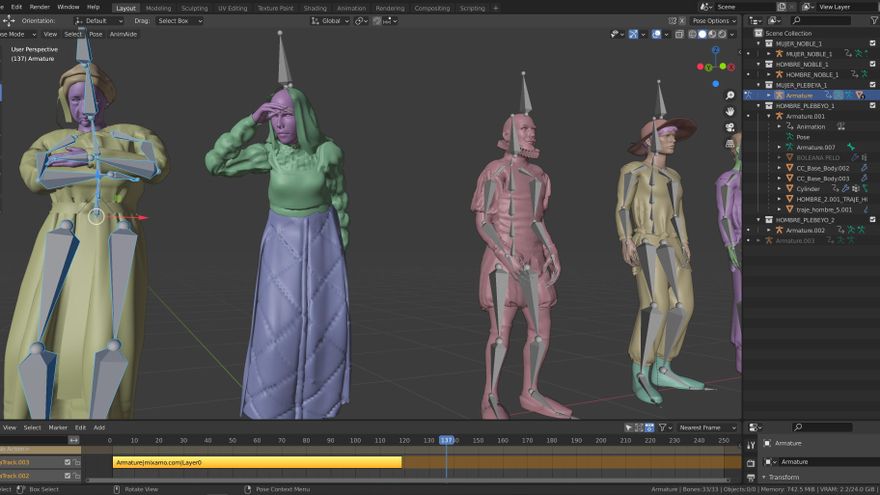Click the Outliner search field
Viewport: 880px width, 495px height.
822,21
